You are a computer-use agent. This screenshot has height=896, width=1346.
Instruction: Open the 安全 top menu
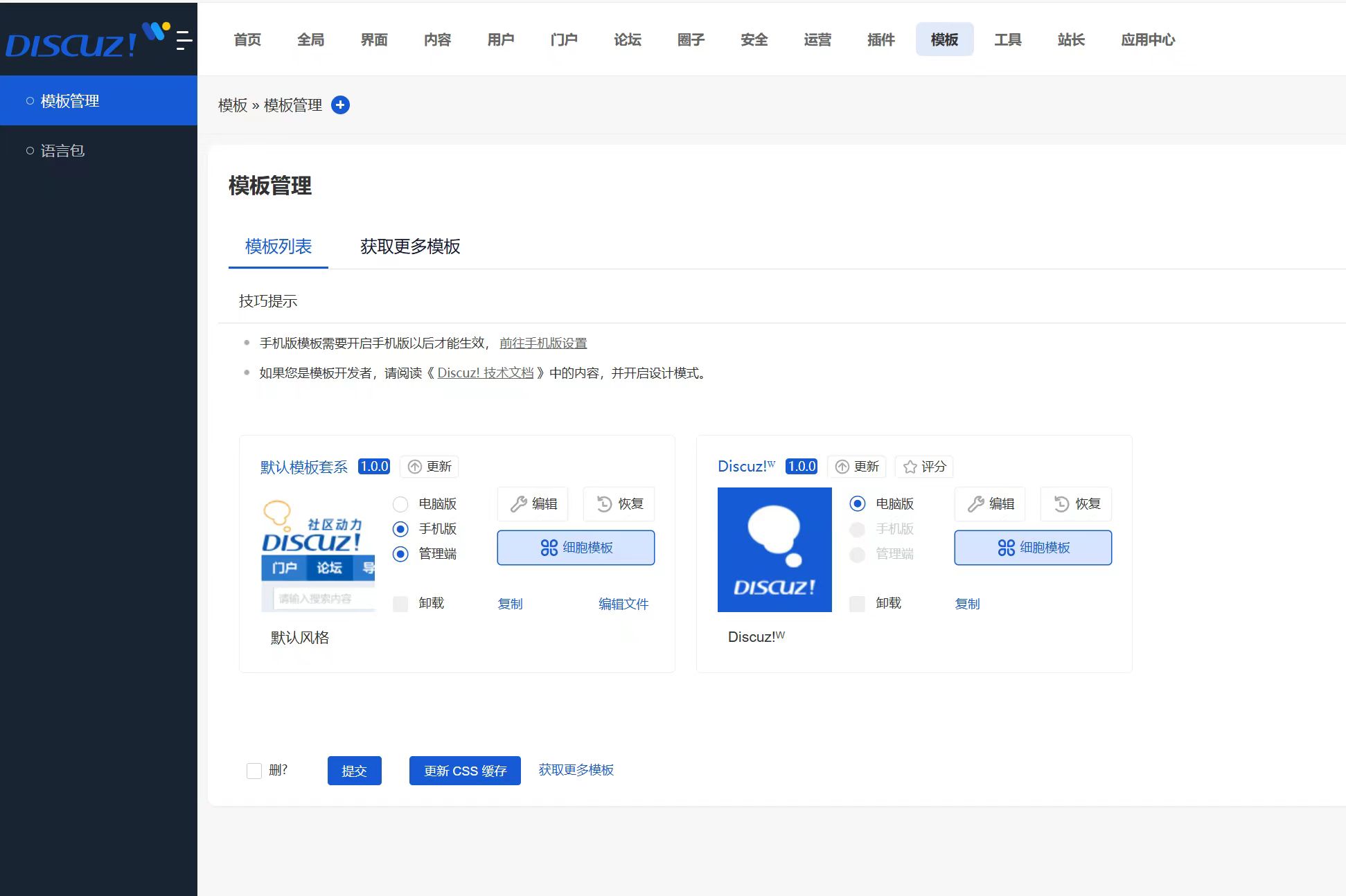click(x=754, y=39)
